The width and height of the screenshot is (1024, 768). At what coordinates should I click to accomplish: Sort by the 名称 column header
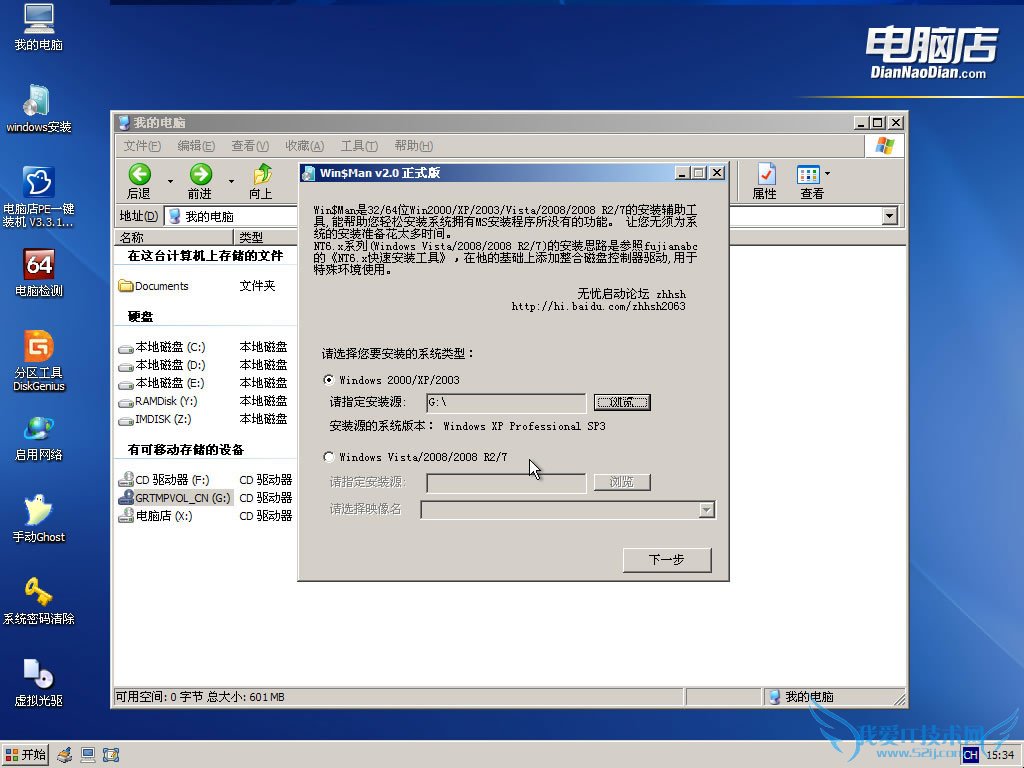point(174,237)
